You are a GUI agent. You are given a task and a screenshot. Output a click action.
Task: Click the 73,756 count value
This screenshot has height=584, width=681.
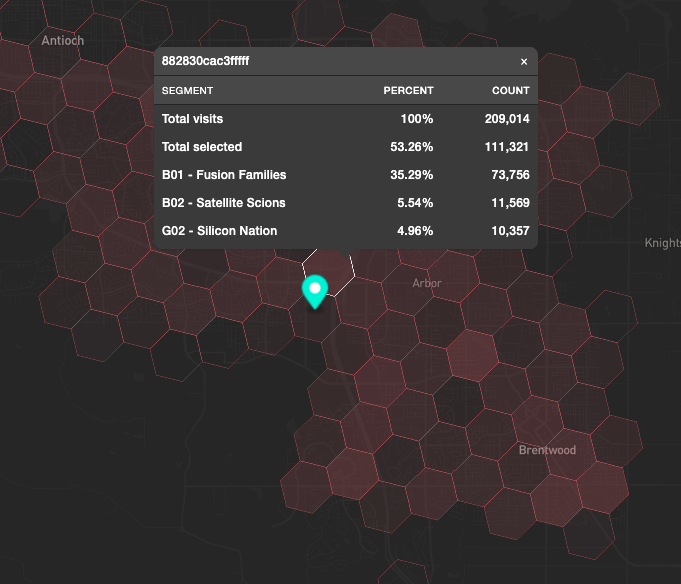point(510,175)
